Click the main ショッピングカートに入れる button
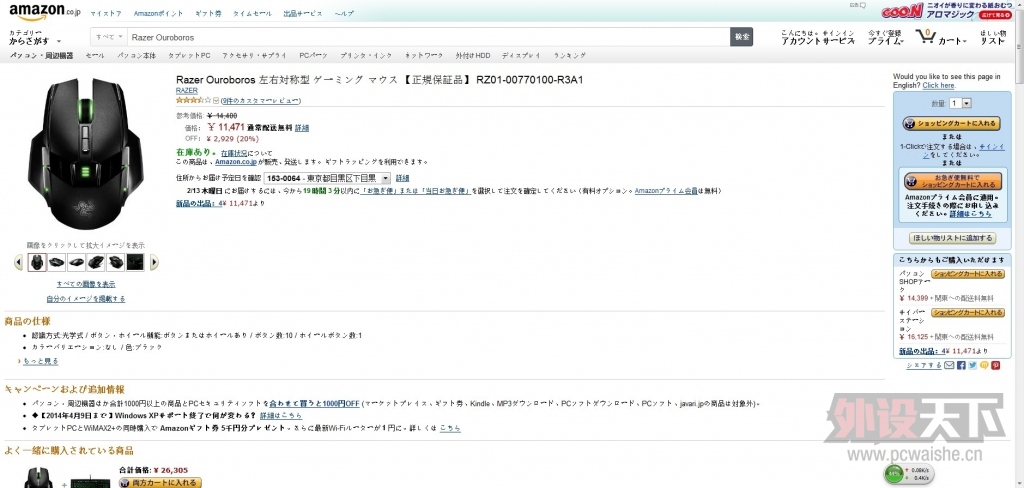1024x488 pixels. coord(951,123)
